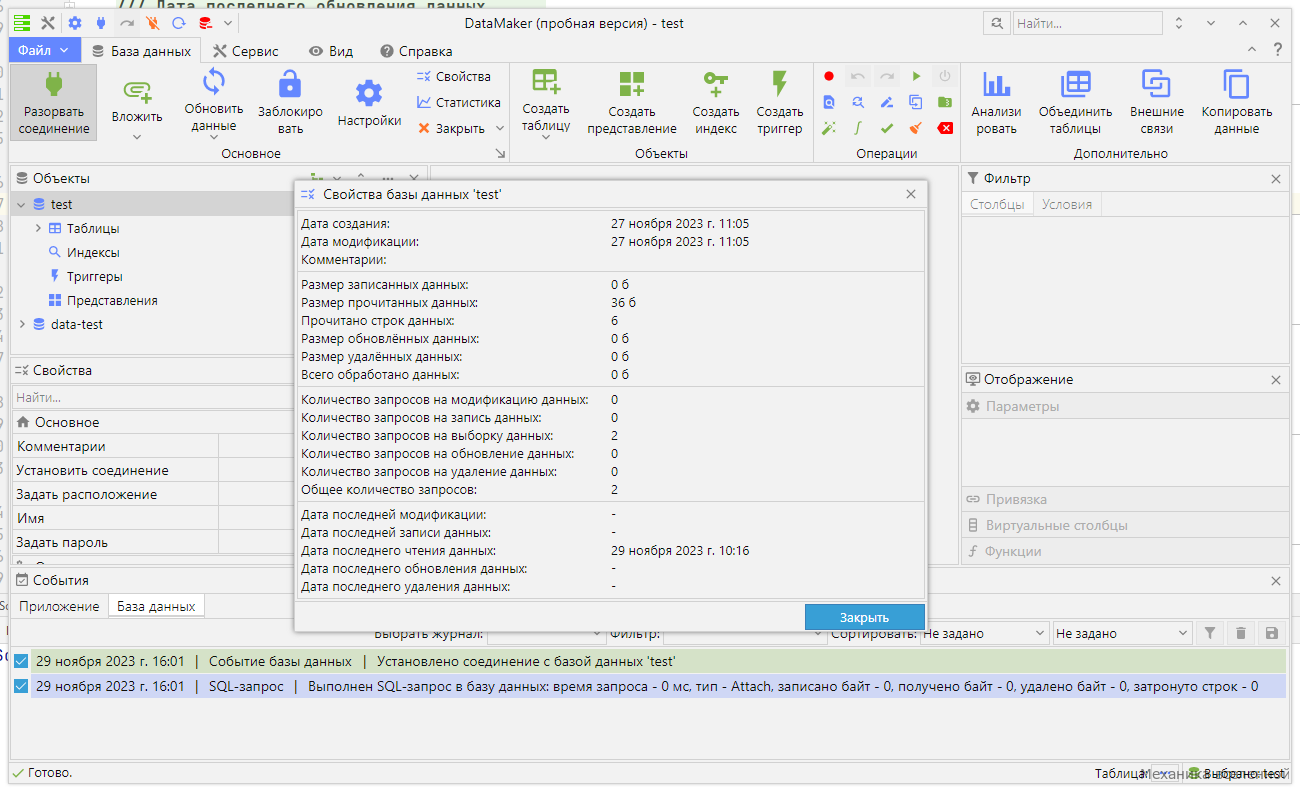Open quick-access toolbar customize dropdown
This screenshot has height=792, width=1300.
tap(229, 22)
